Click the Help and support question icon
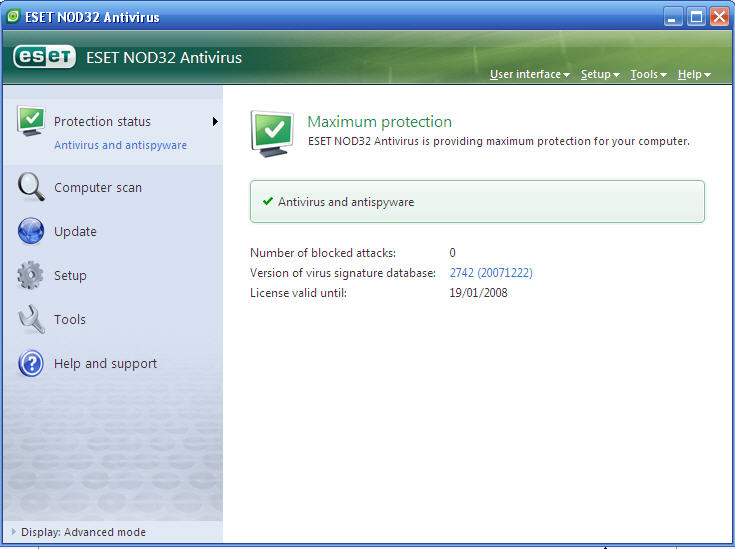This screenshot has height=549, width=735. (x=31, y=364)
